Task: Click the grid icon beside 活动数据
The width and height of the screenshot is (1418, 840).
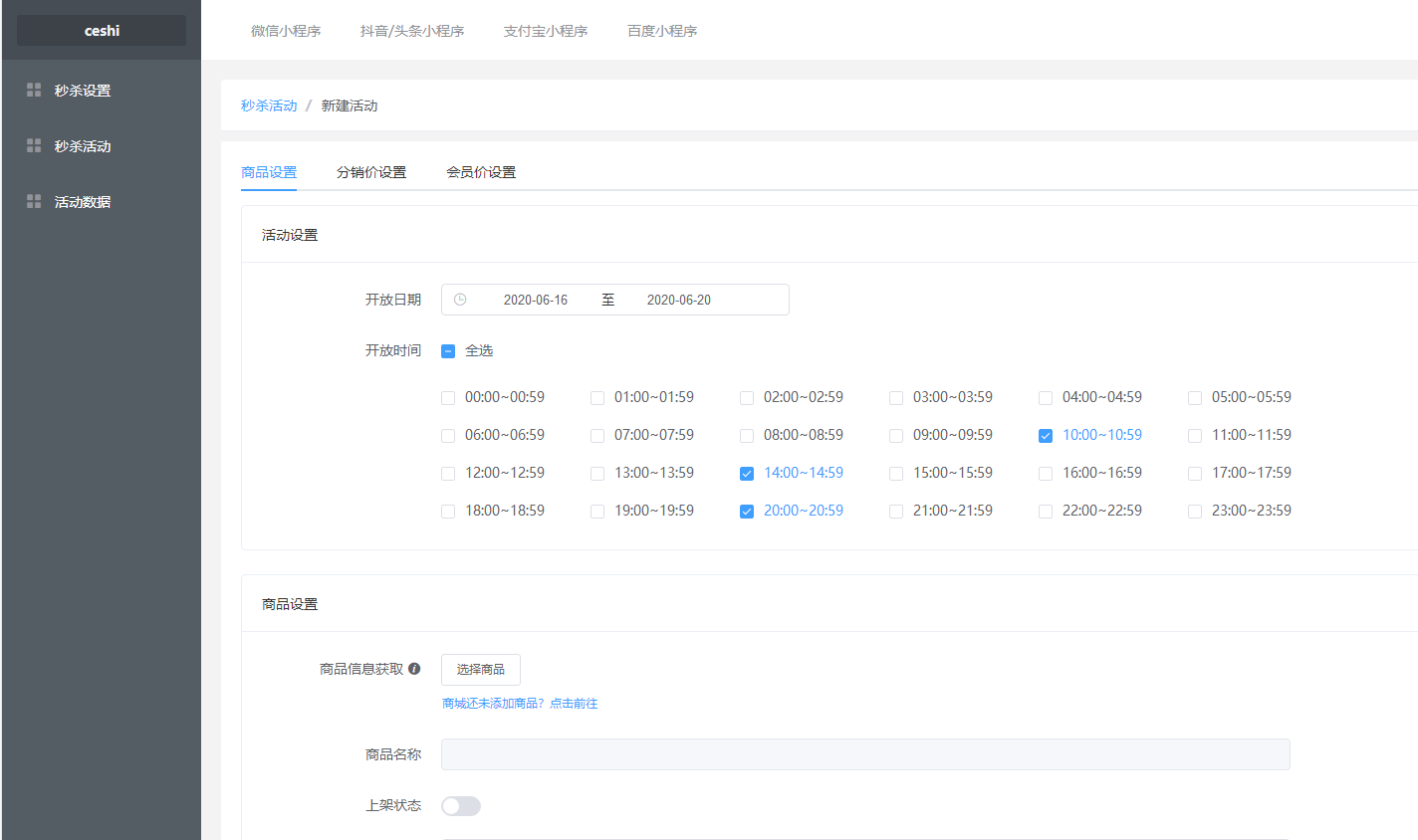Action: (34, 201)
